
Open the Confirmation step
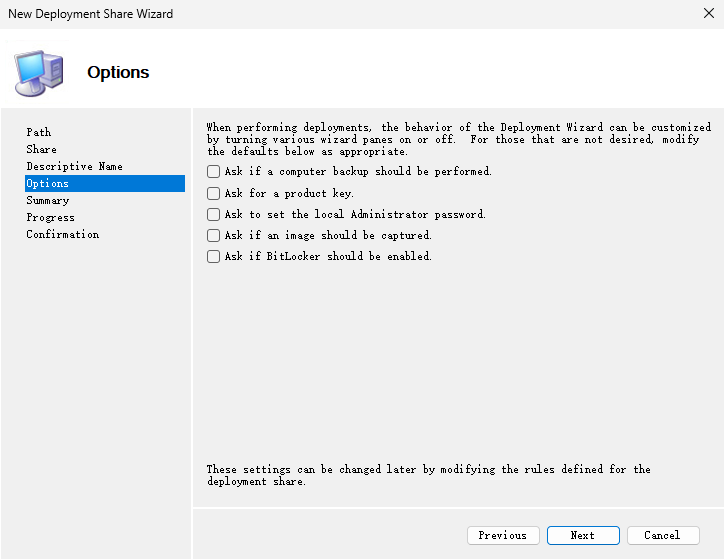tap(63, 234)
